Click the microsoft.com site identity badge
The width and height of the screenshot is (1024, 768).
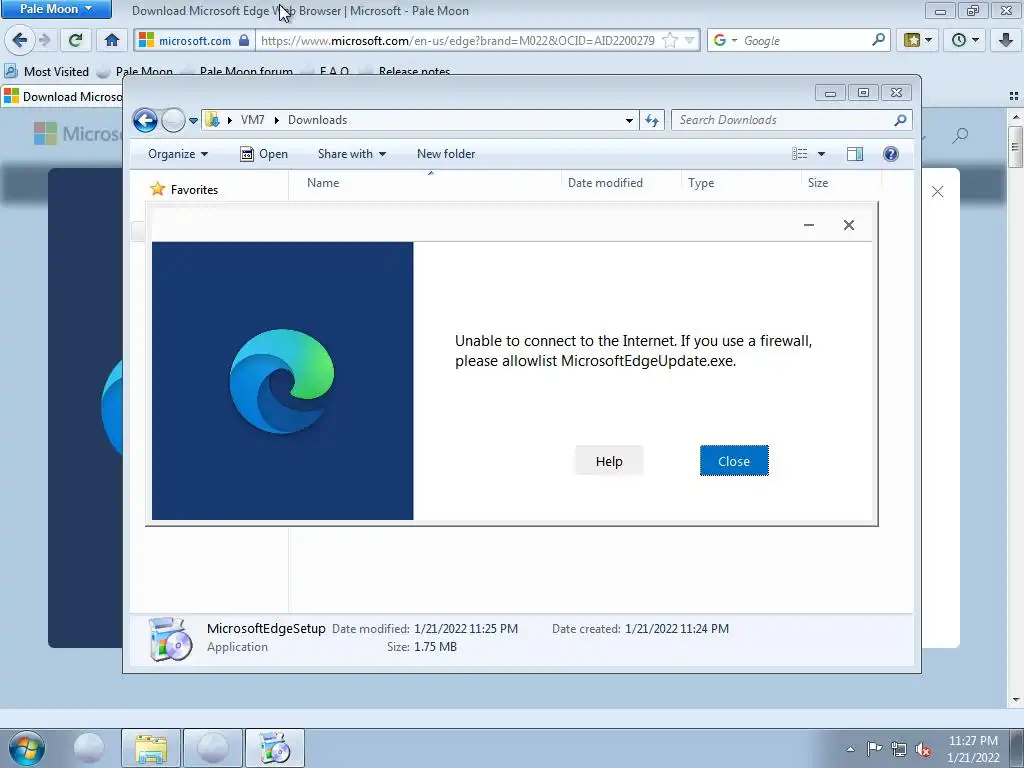point(194,40)
